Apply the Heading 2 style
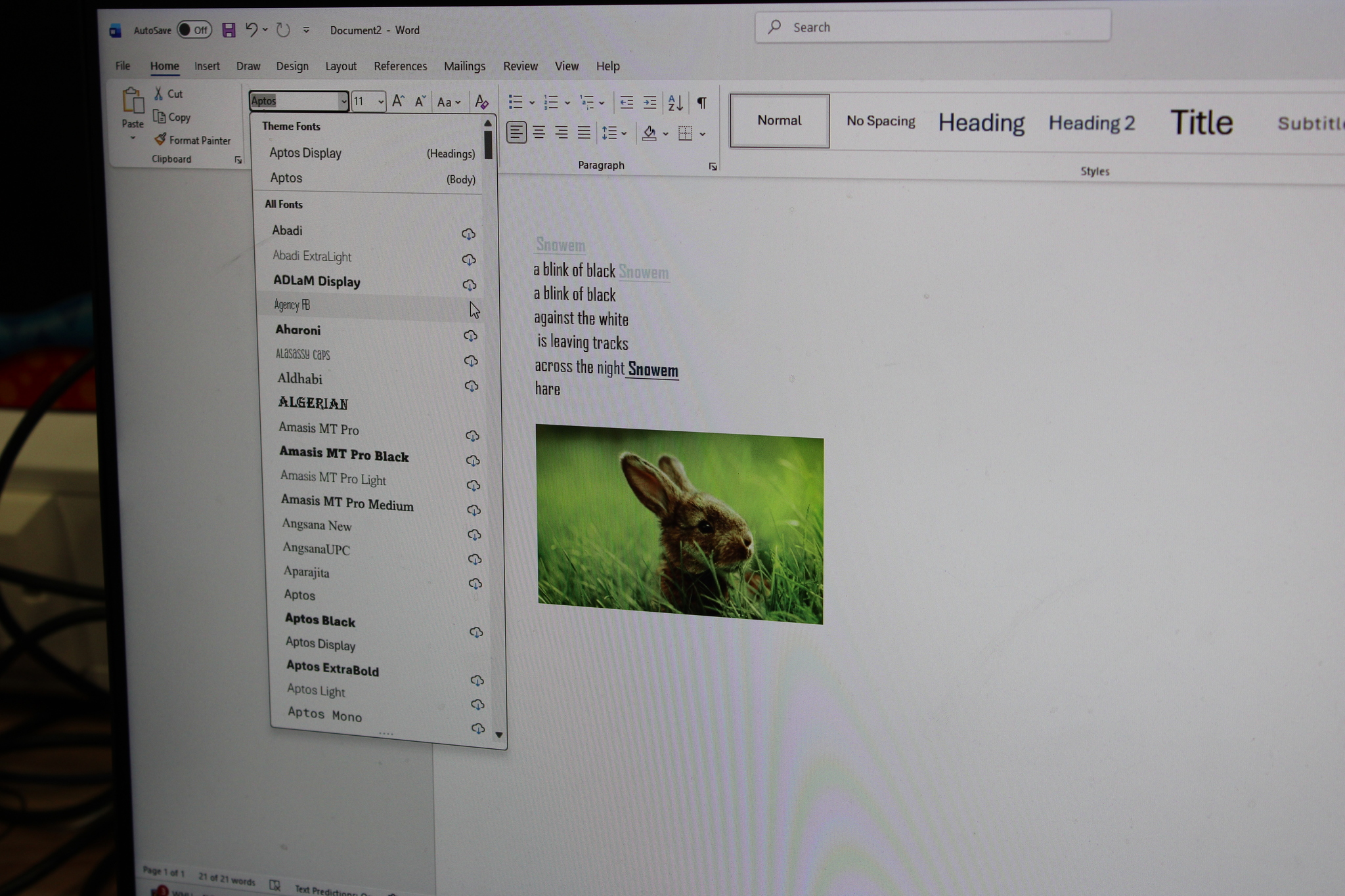The width and height of the screenshot is (1345, 896). click(x=1091, y=123)
